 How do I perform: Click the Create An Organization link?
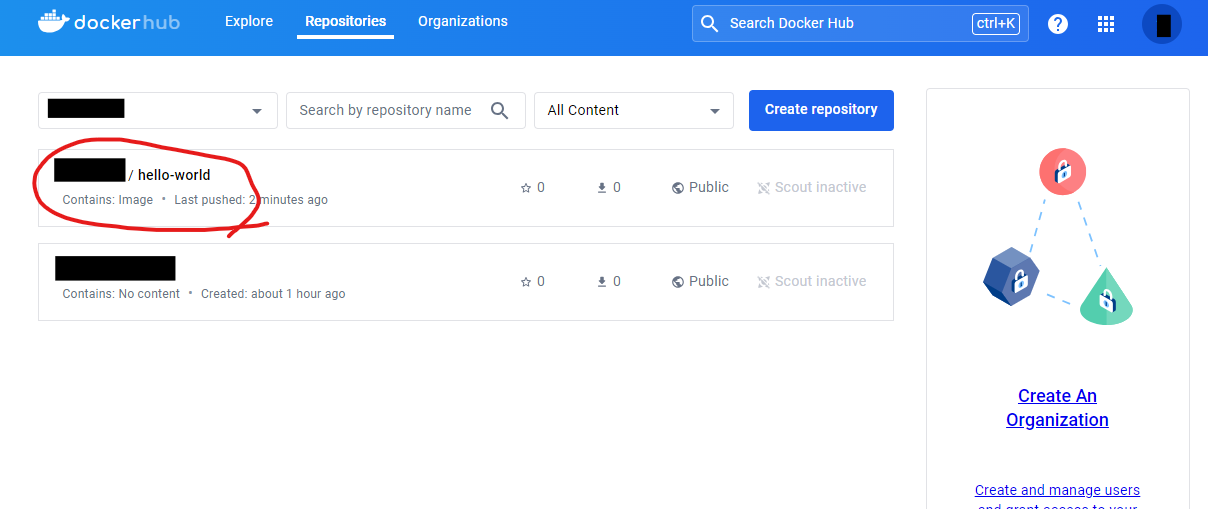pyautogui.click(x=1057, y=408)
